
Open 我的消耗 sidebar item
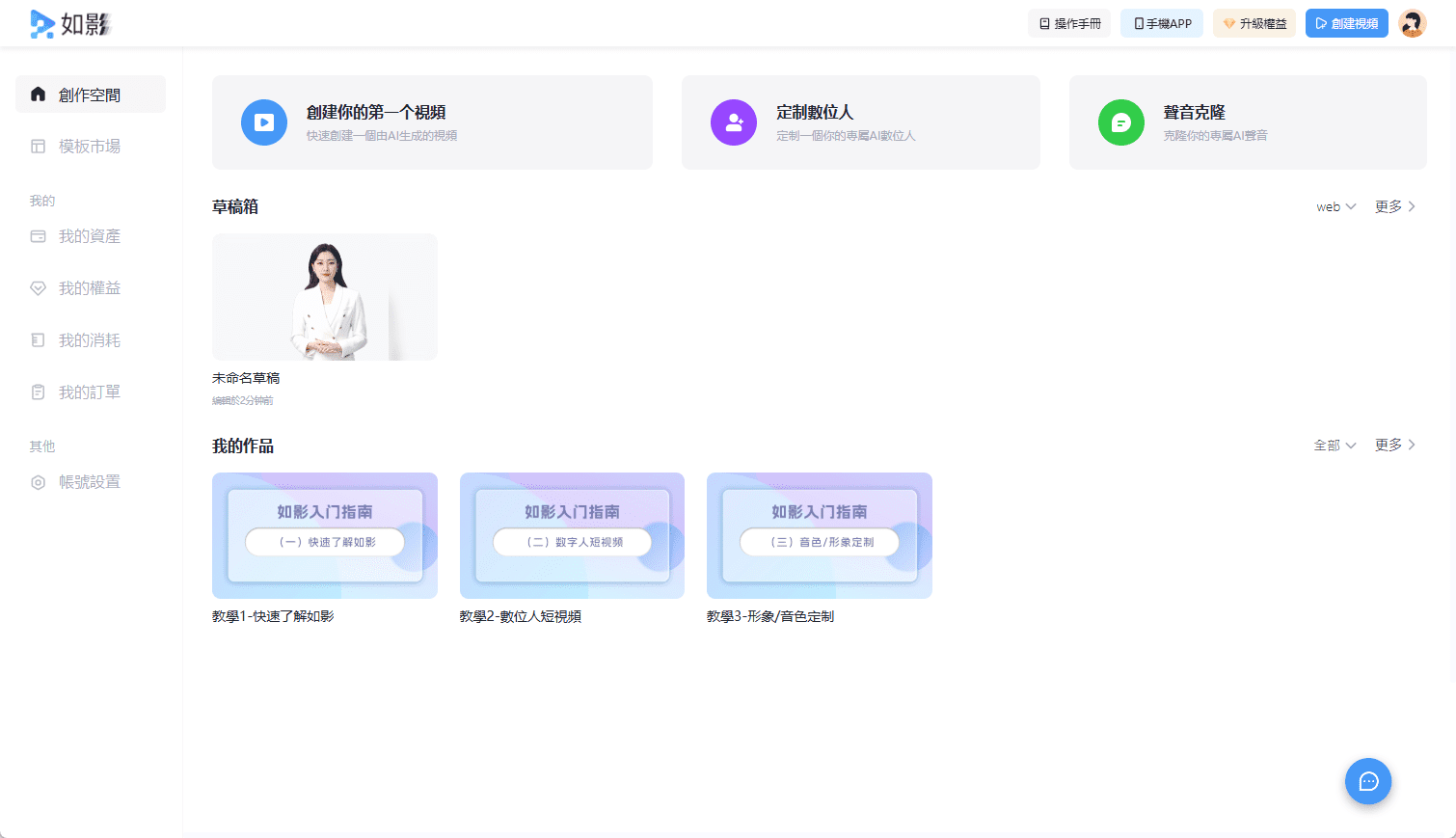(91, 340)
